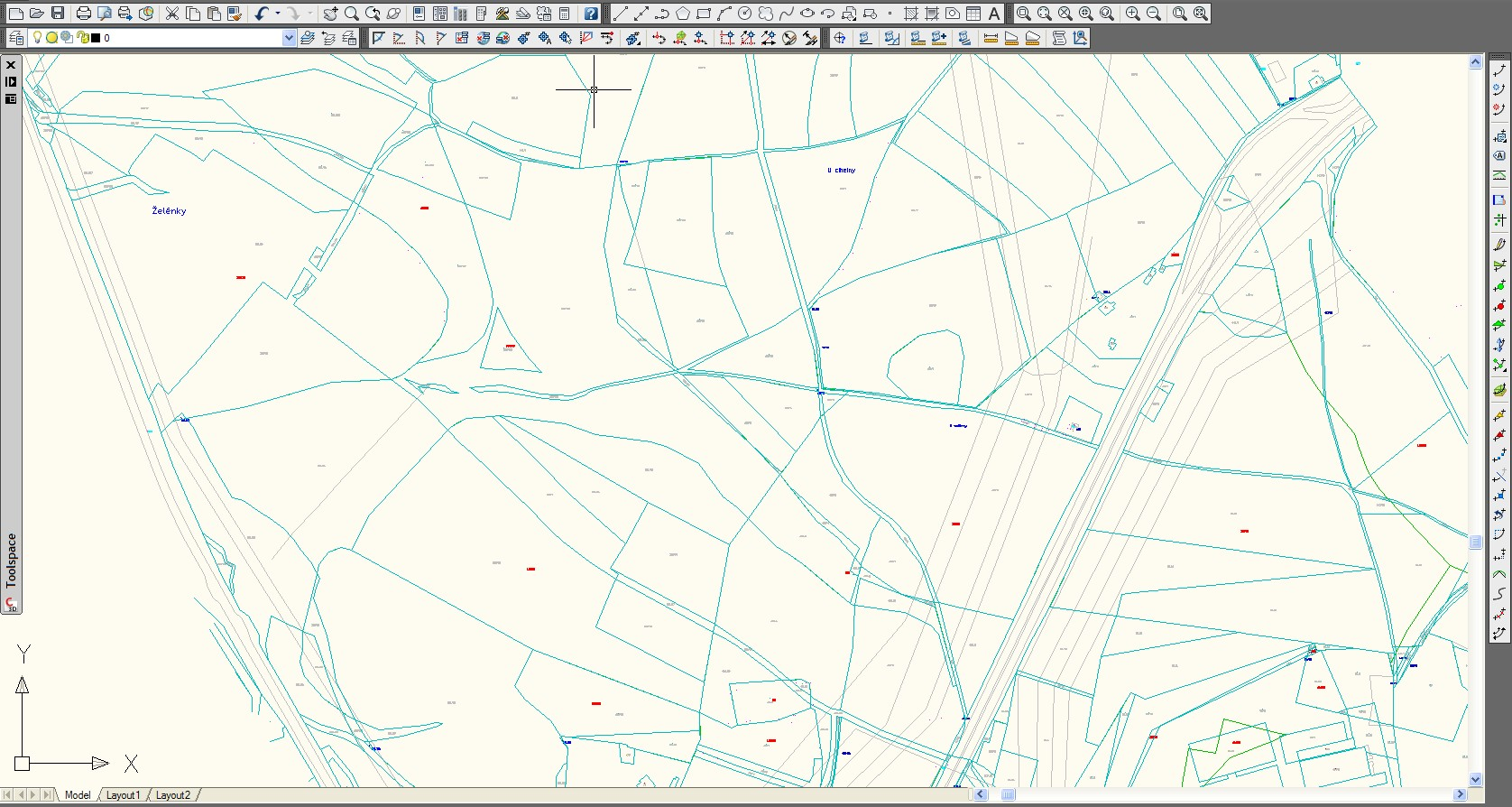Click the Zoom Window icon
Image resolution: width=1512 pixels, height=807 pixels.
click(1023, 14)
